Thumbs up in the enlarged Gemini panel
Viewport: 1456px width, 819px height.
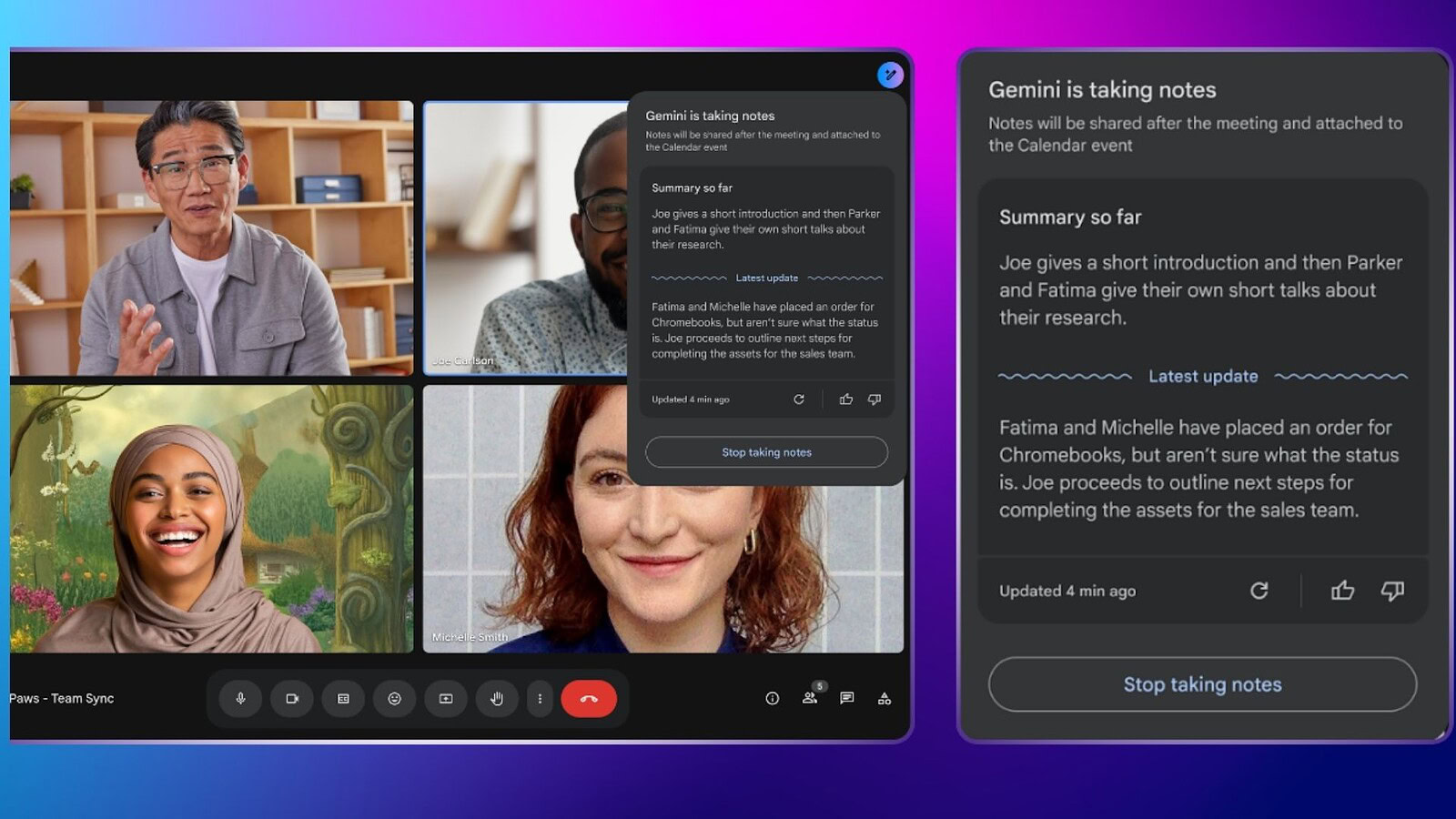coord(1343,591)
